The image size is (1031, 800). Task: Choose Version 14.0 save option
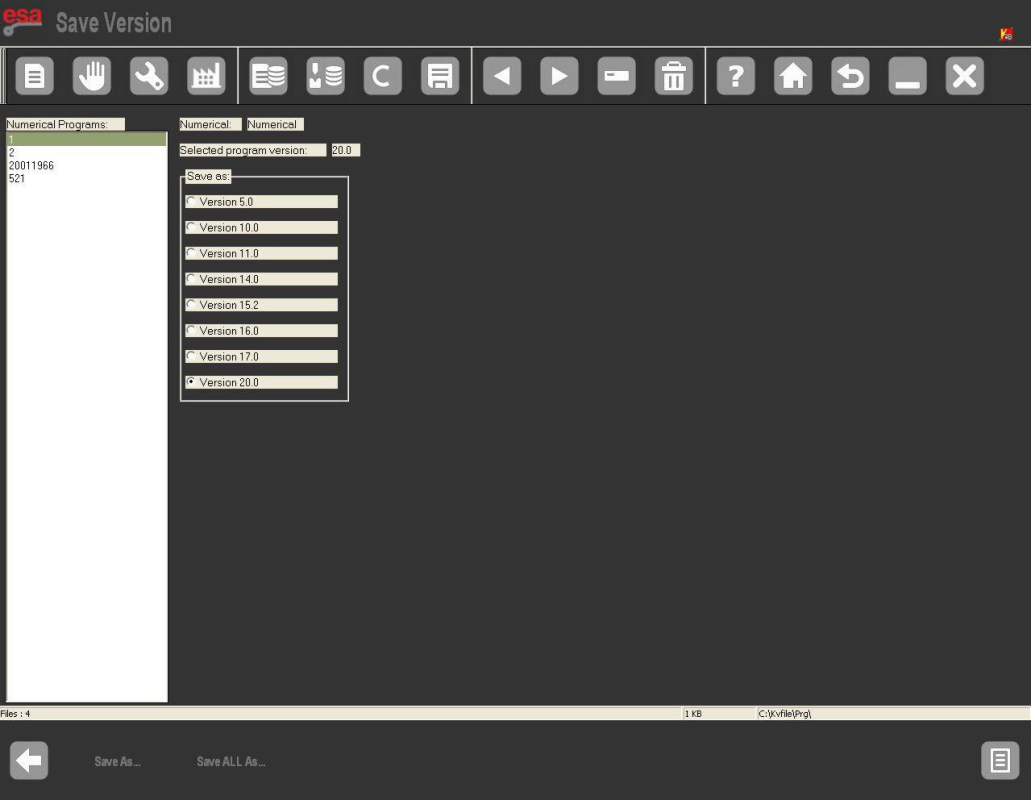[x=191, y=279]
